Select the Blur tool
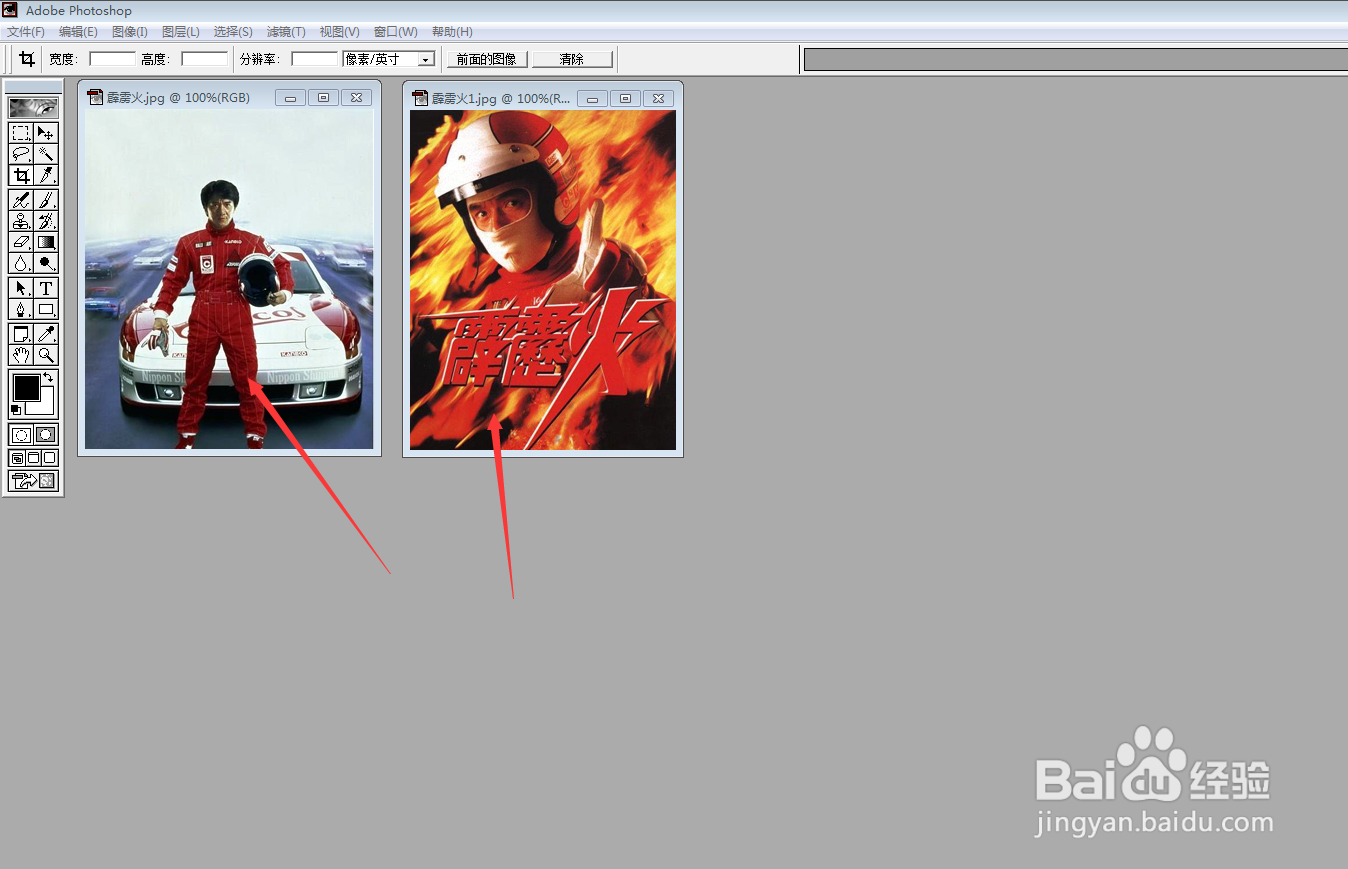 21,263
